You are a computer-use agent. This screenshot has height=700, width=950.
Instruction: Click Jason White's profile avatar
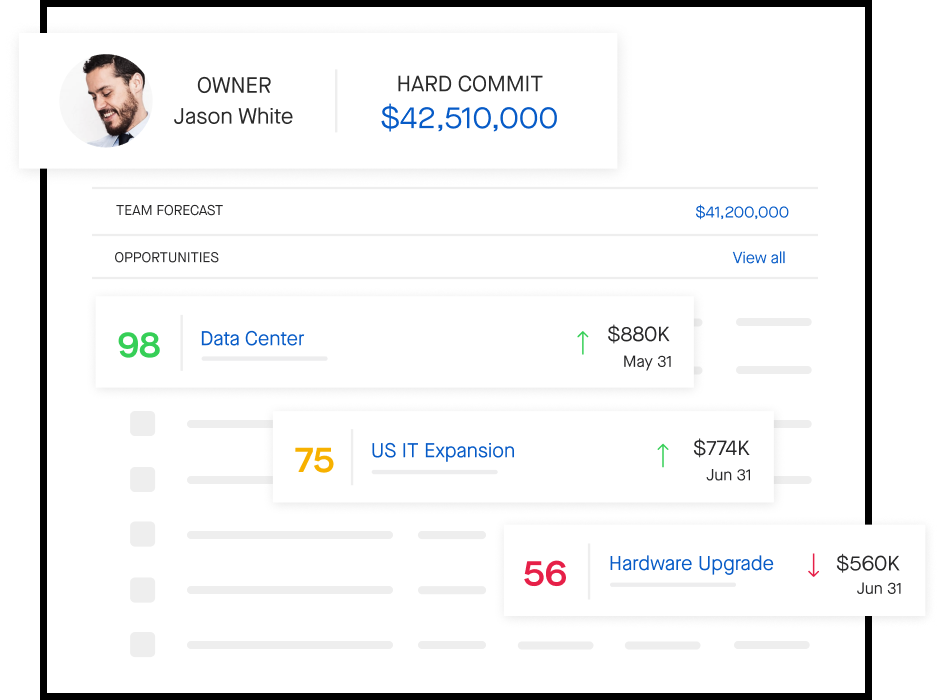(105, 101)
